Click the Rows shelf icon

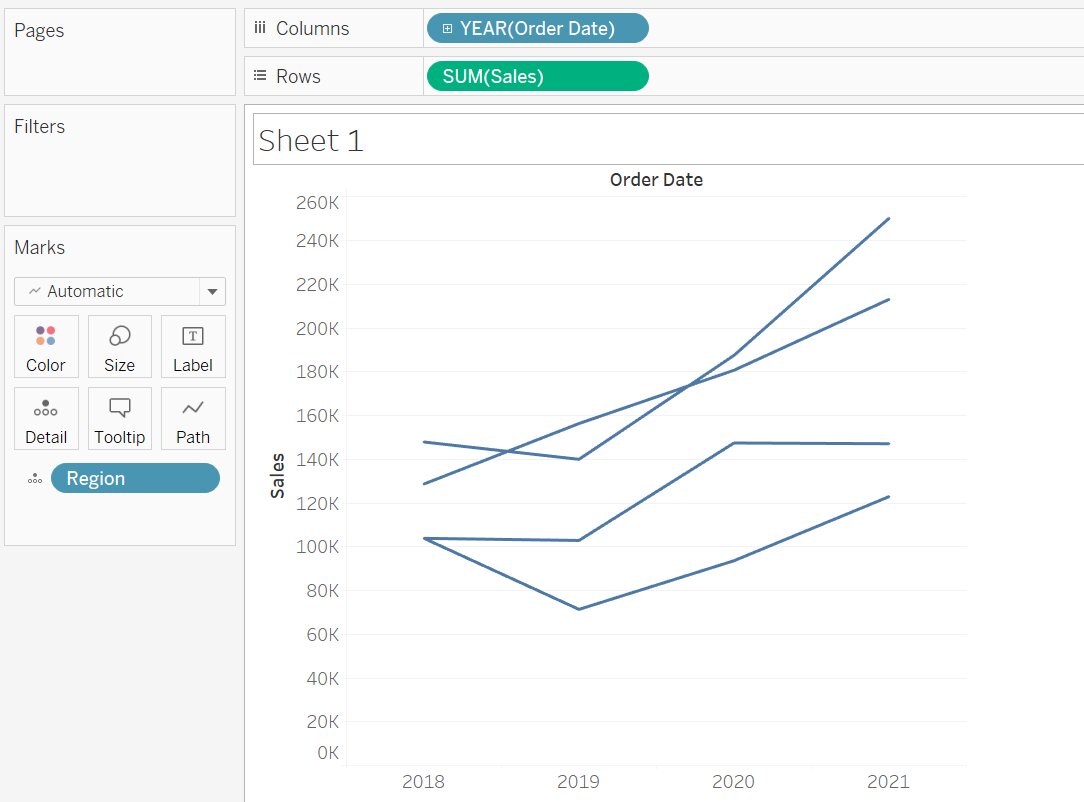(260, 76)
